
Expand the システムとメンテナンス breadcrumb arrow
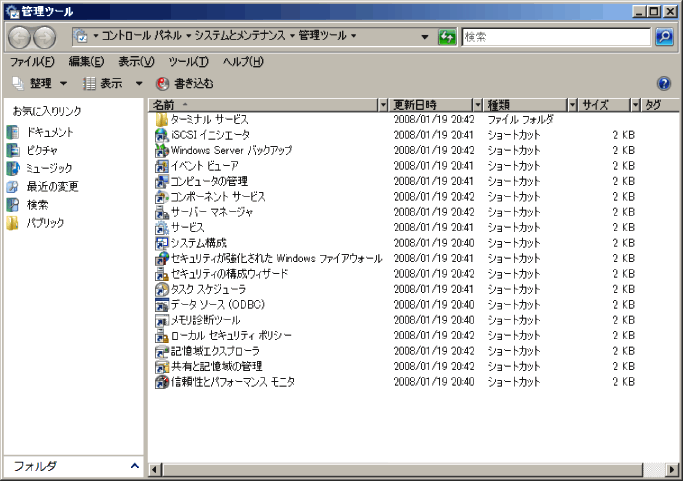(x=292, y=35)
